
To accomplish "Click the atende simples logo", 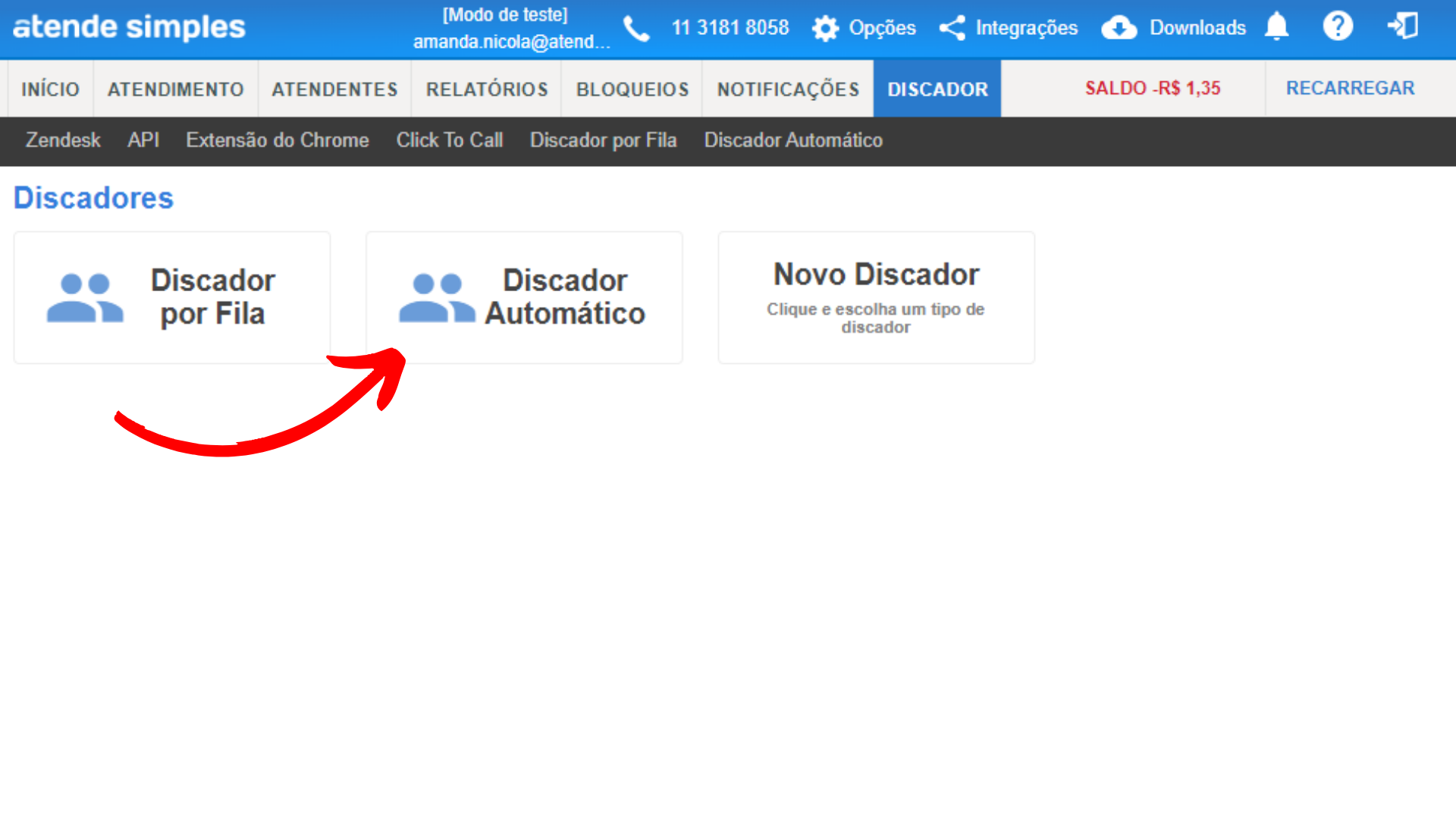I will 129,27.
